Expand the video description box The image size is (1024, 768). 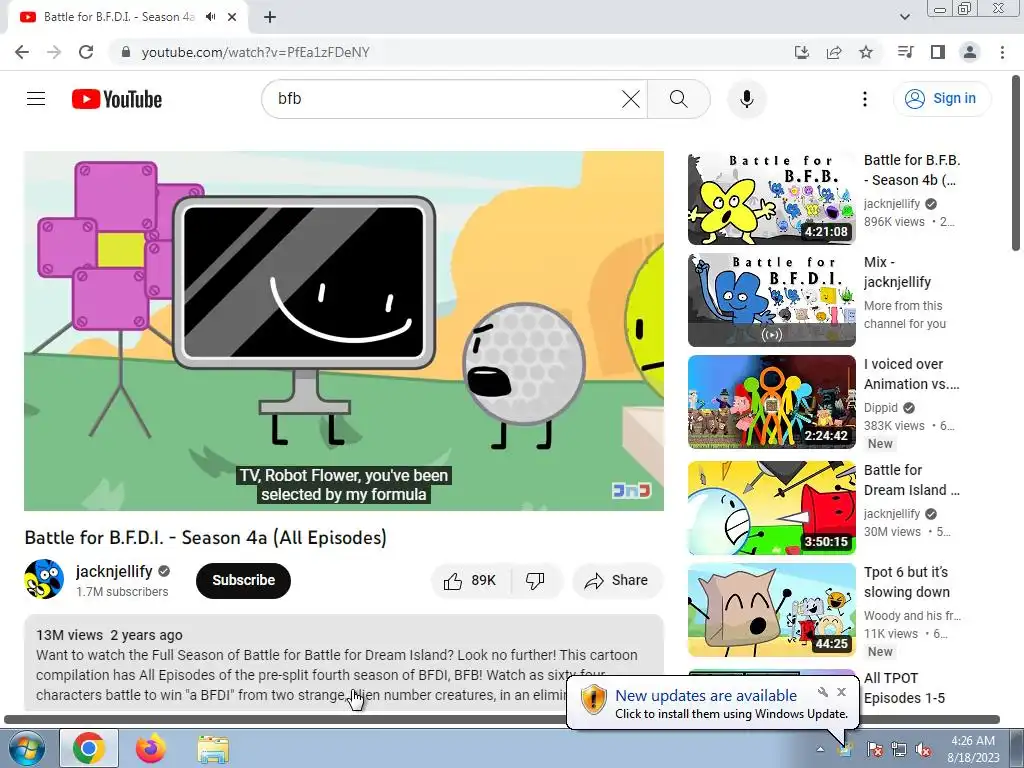pyautogui.click(x=344, y=663)
